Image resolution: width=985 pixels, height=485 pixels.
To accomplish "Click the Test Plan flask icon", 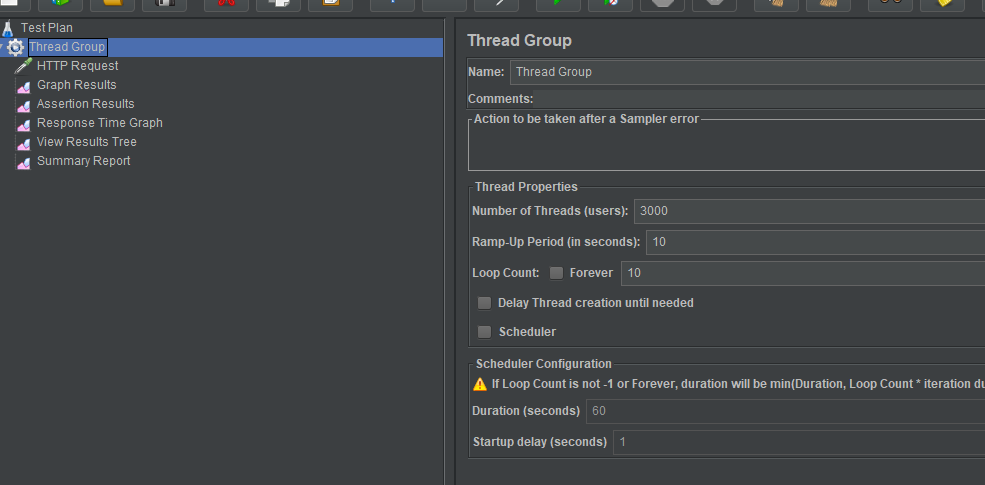I will click(8, 28).
